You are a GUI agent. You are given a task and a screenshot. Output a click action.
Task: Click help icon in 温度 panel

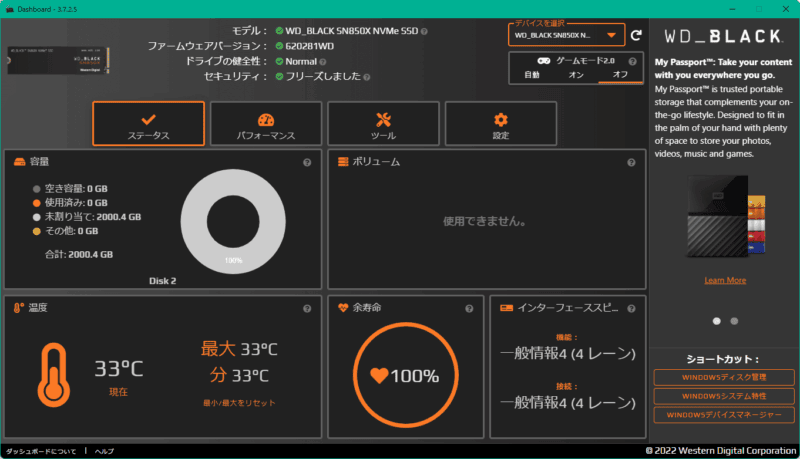pyautogui.click(x=307, y=308)
